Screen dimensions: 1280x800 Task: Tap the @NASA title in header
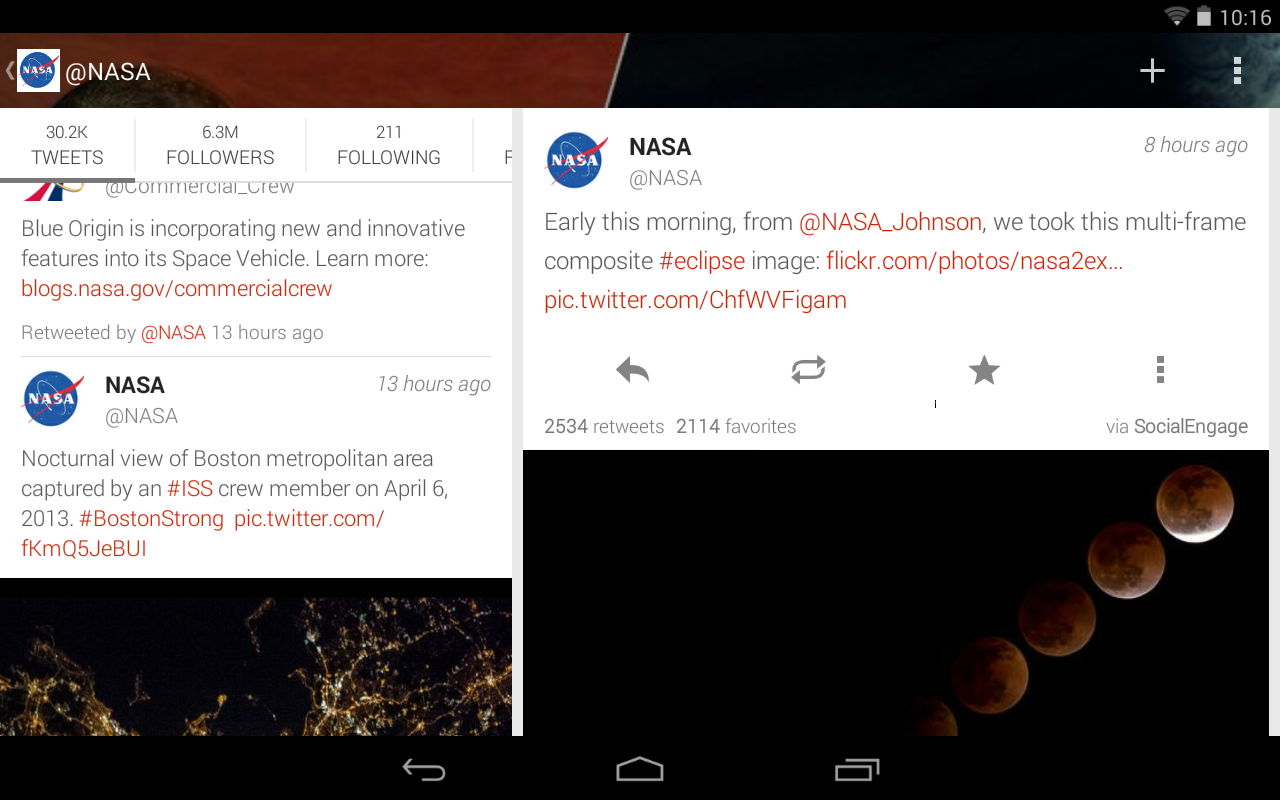[108, 72]
